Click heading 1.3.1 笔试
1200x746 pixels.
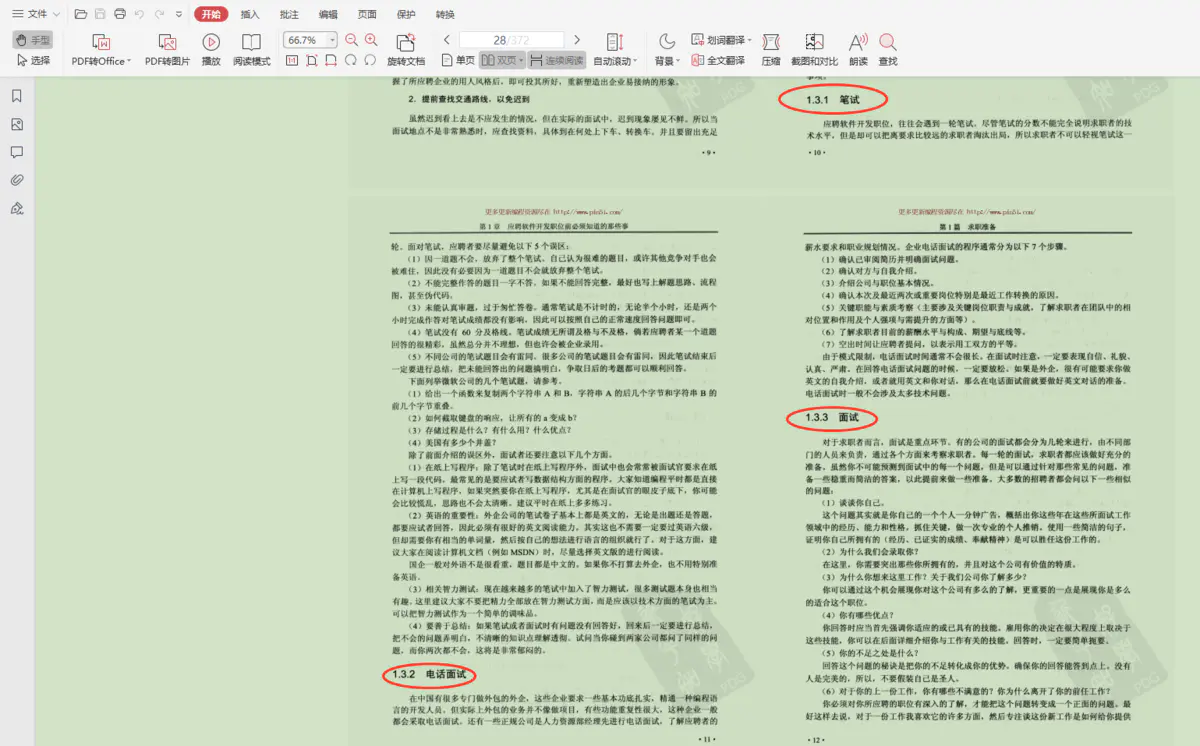833,100
